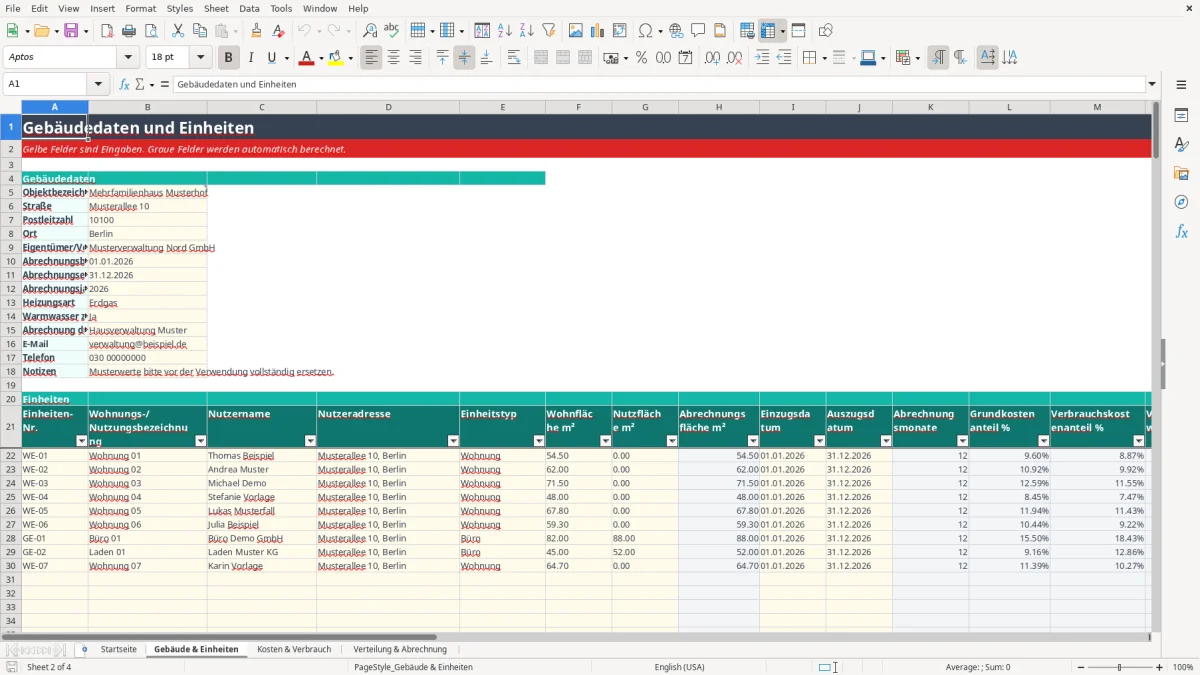Open sidebar Navigator compass icon
Image resolution: width=1200 pixels, height=675 pixels.
(1181, 202)
